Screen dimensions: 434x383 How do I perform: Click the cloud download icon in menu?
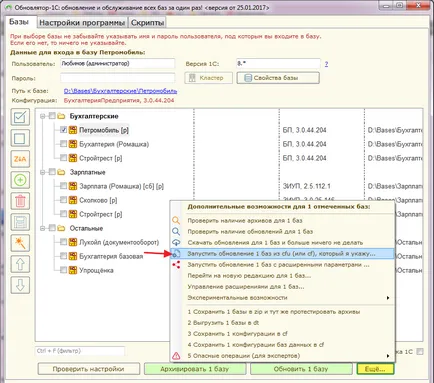[x=176, y=242]
